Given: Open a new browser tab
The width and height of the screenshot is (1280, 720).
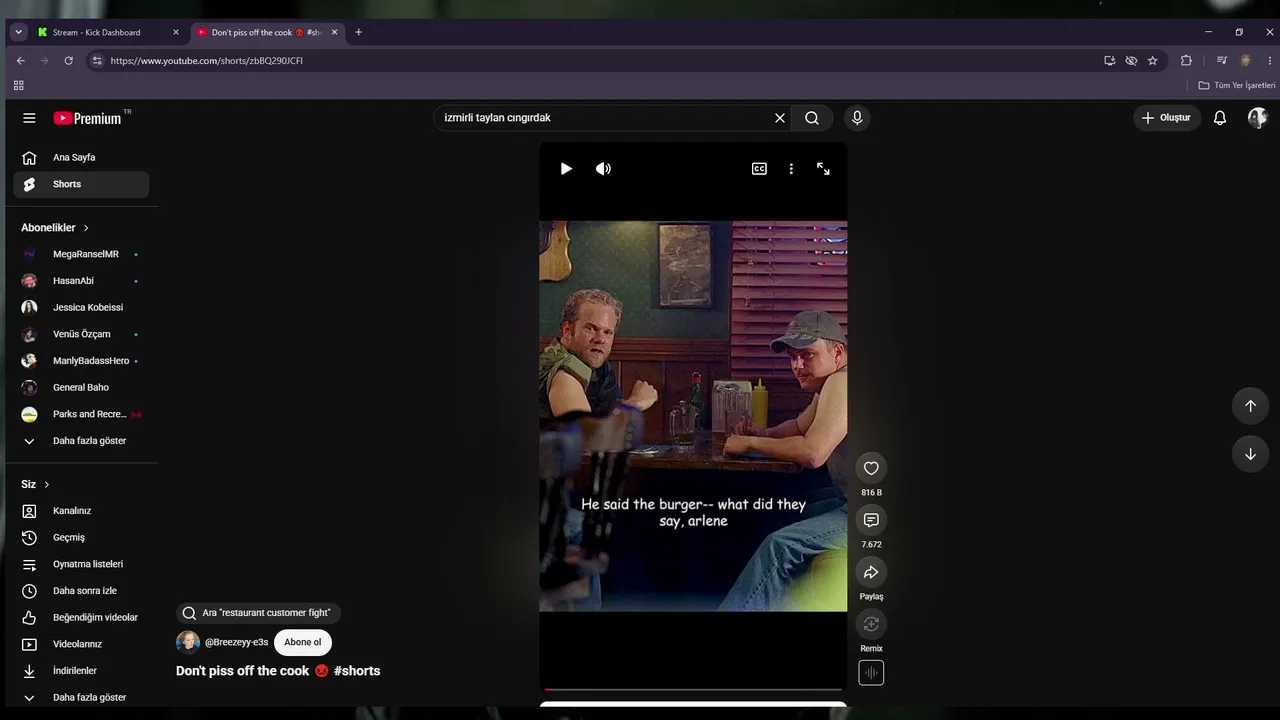Looking at the screenshot, I should pos(358,32).
